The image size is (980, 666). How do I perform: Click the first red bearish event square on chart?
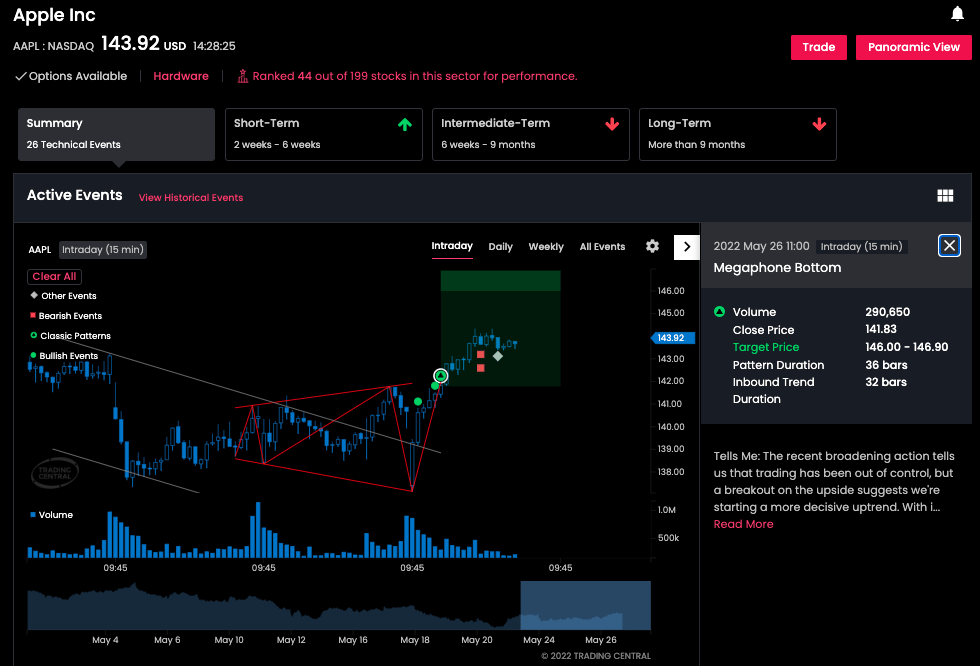[480, 355]
